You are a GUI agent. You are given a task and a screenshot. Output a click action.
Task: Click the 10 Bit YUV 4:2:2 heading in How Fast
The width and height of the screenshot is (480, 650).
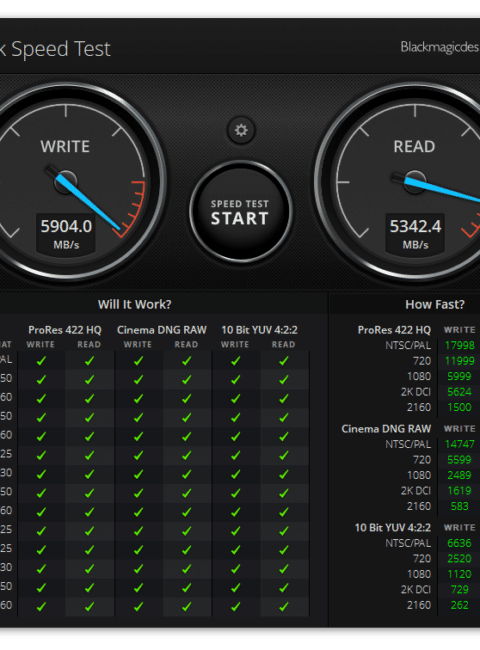393,528
